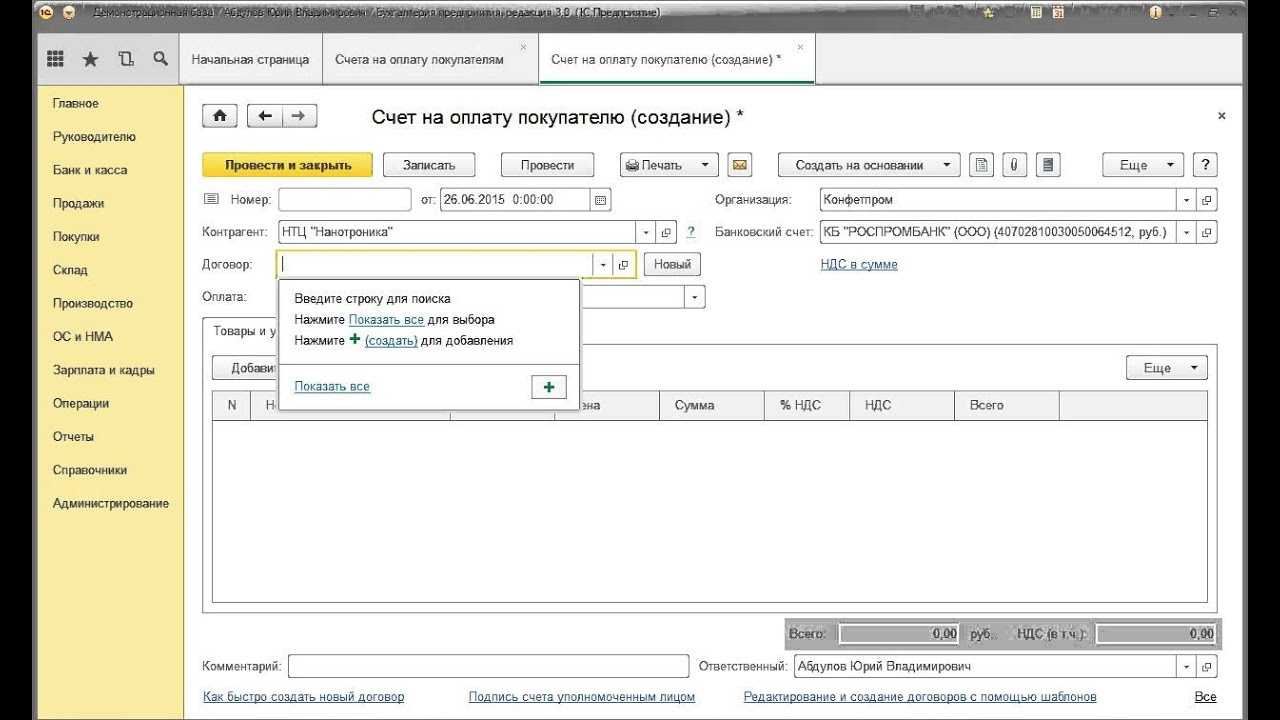Open the Ответственный record via the open icon
The height and width of the screenshot is (720, 1280).
point(1207,666)
